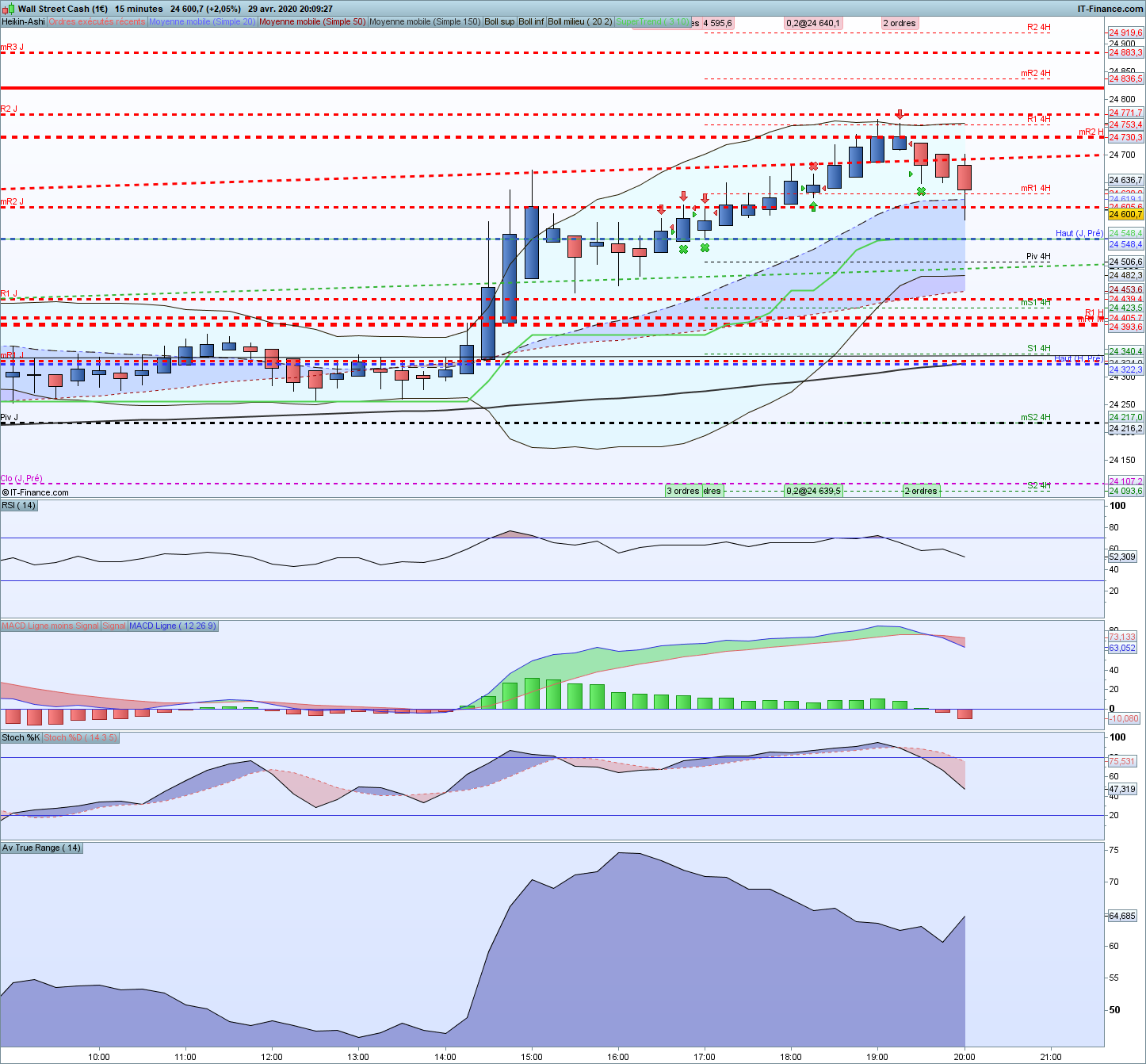
Task: Click the 24 506,6 price label
Action: click(1125, 262)
